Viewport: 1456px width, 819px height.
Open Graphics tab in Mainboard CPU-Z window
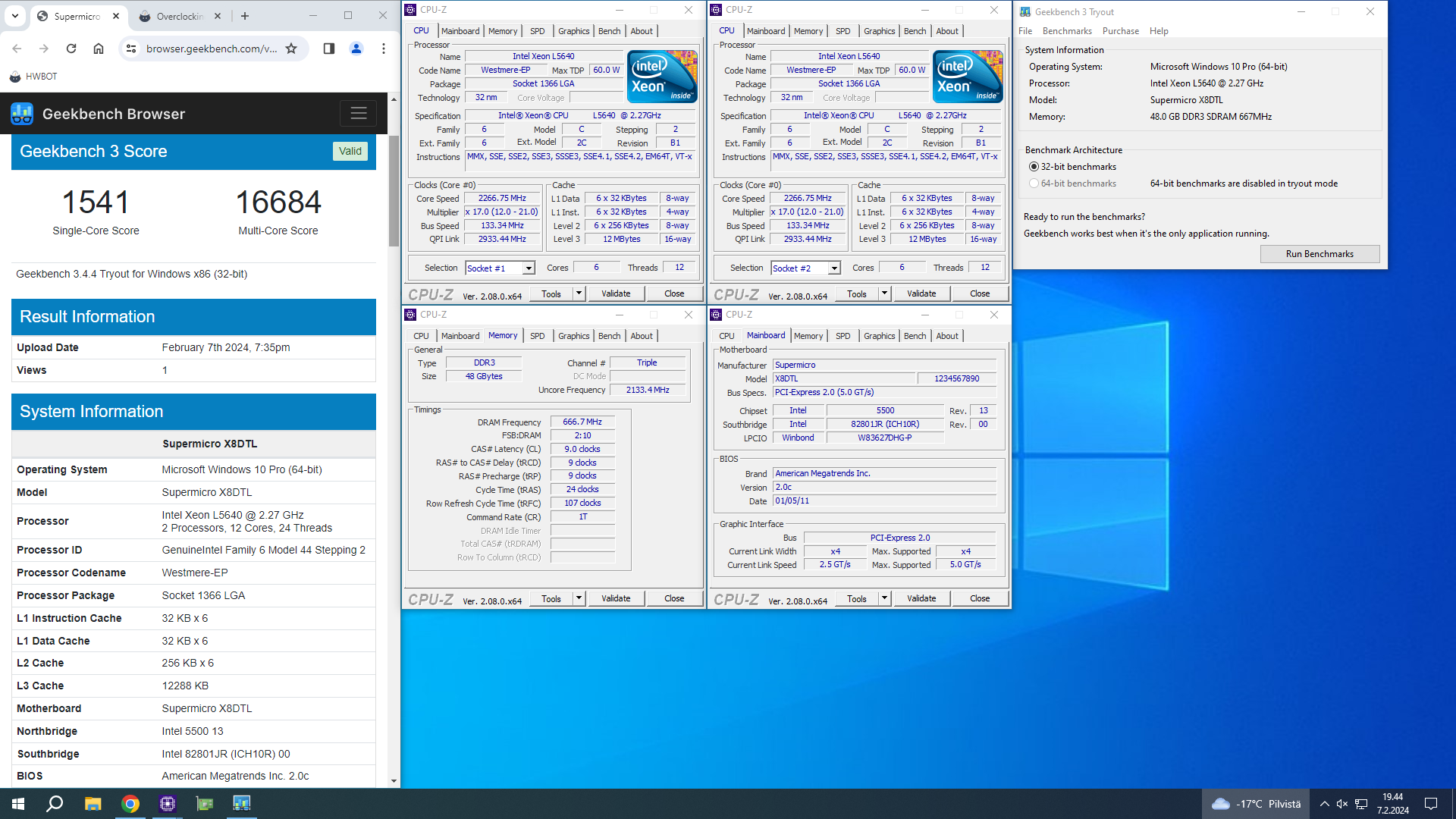pyautogui.click(x=879, y=336)
